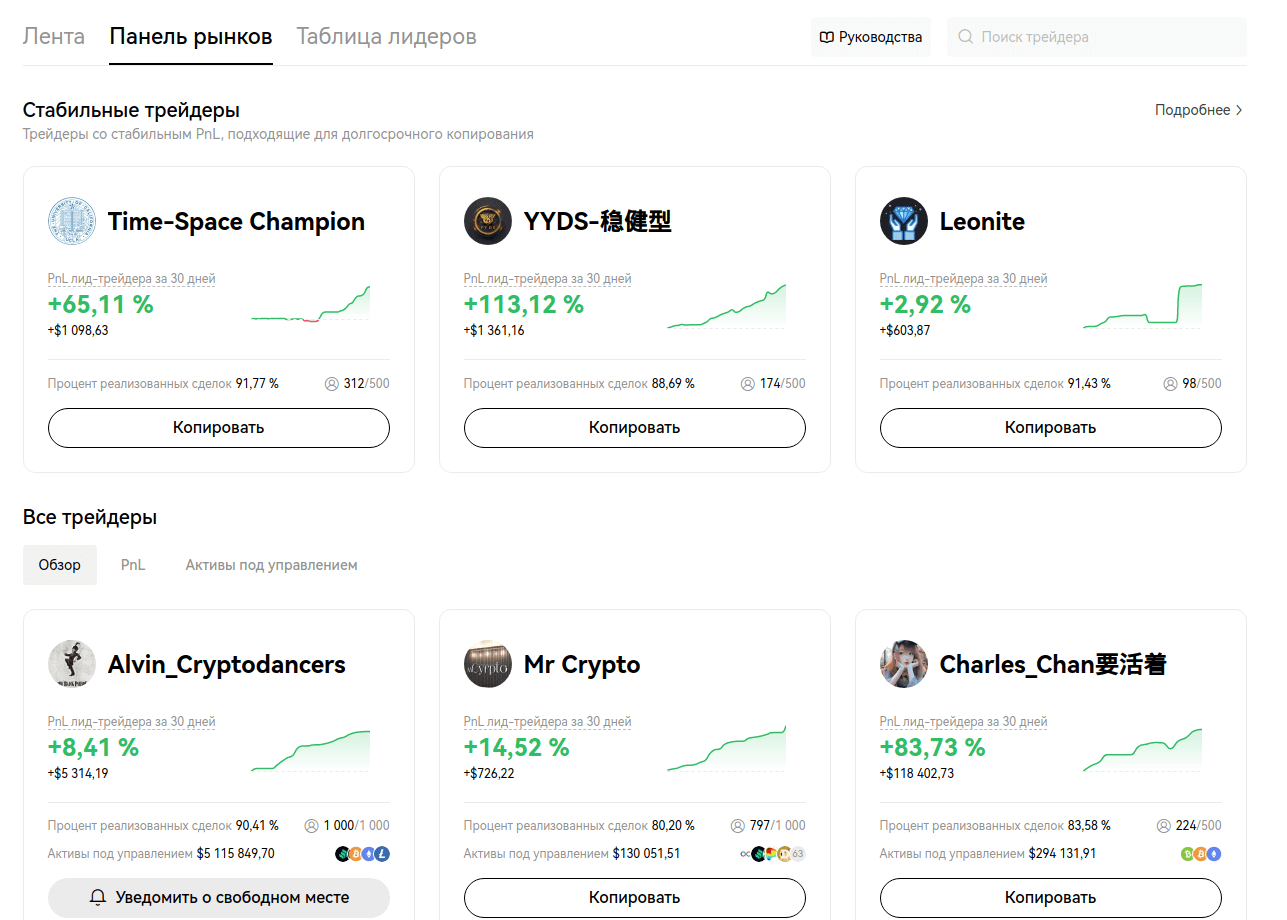Image resolution: width=1287 pixels, height=920 pixels.
Task: Switch to the Лента tab
Action: (54, 37)
